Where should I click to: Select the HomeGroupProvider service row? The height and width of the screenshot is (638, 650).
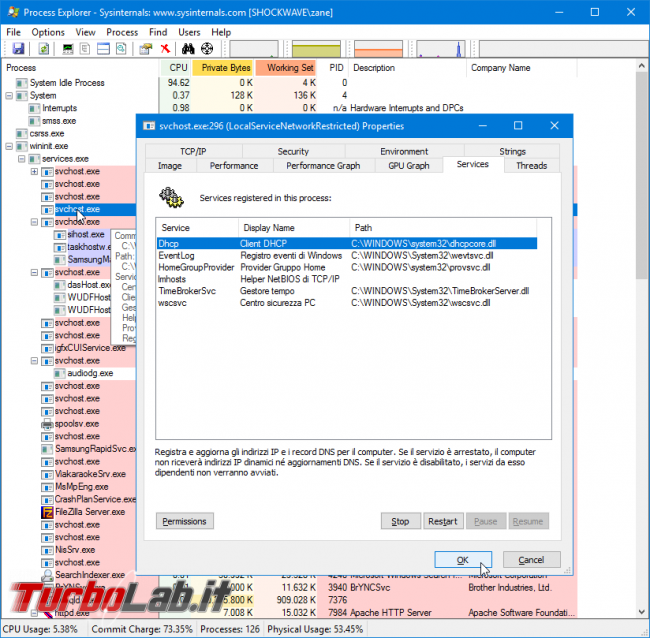[347, 267]
